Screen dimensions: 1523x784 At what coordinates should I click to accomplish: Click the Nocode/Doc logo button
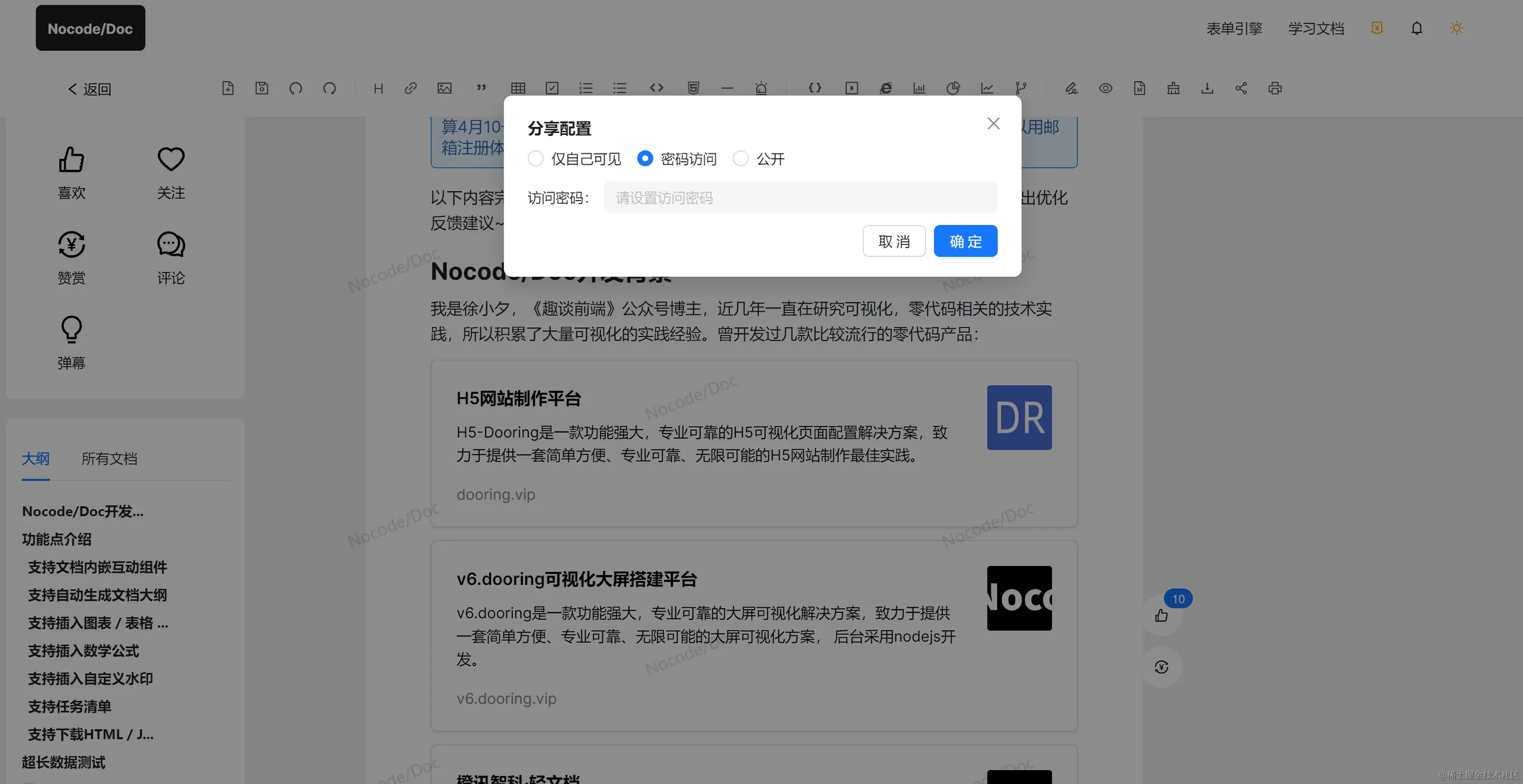pos(91,28)
